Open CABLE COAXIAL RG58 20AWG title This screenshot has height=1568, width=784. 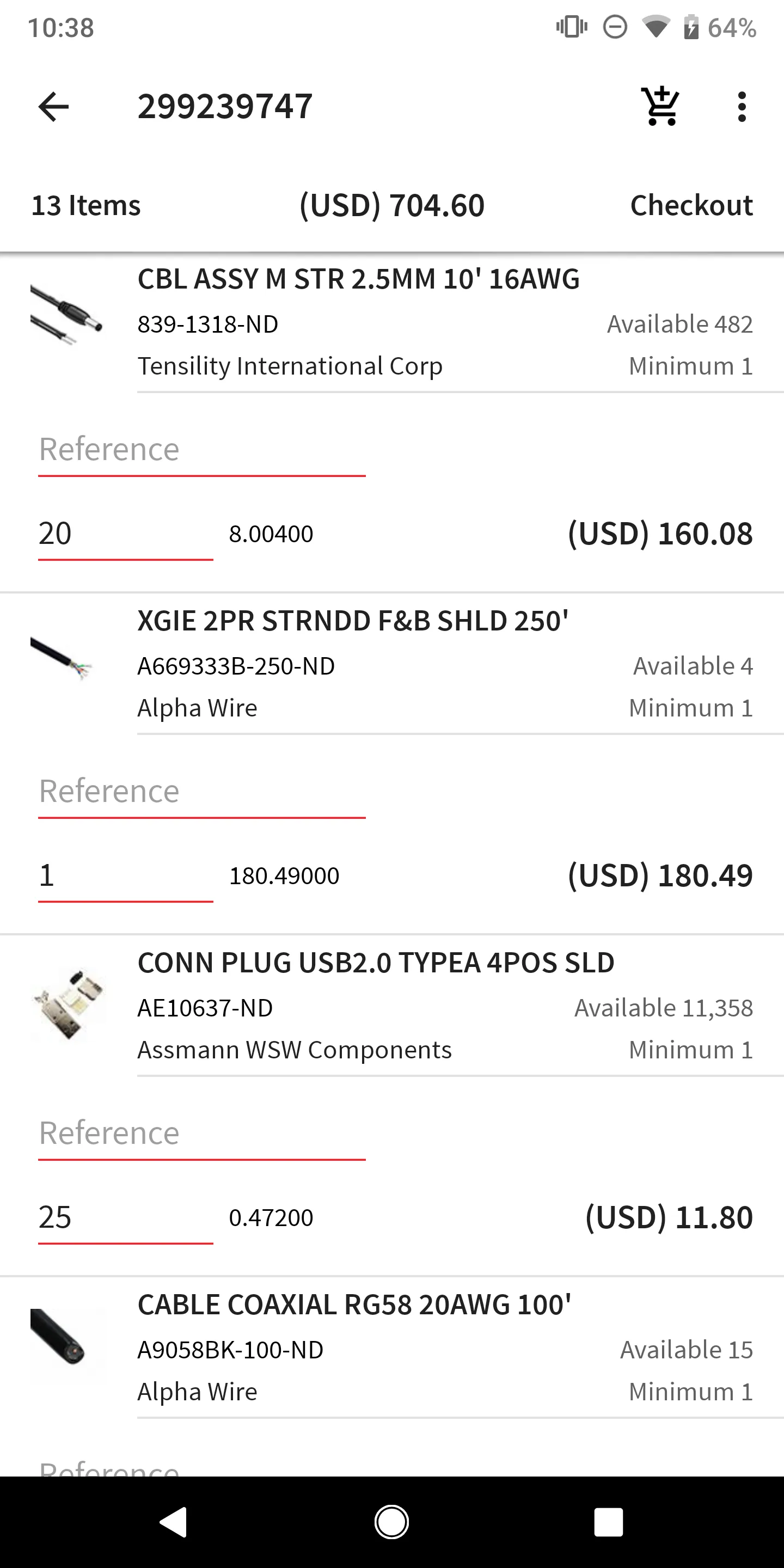click(x=354, y=1305)
